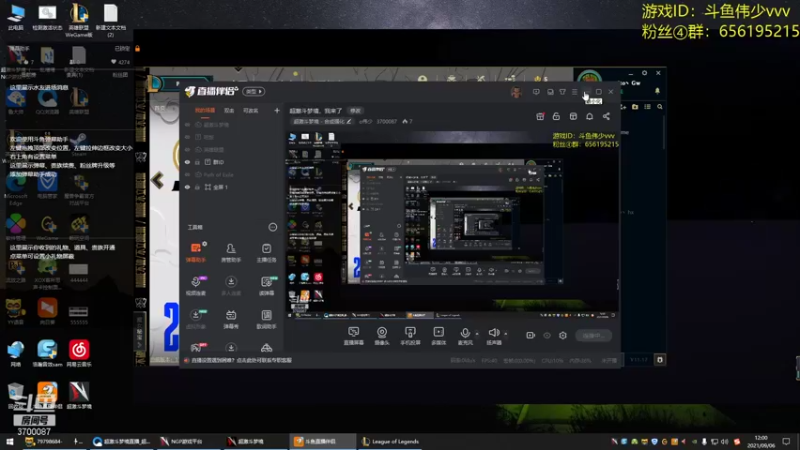Viewport: 800px width, 450px height.
Task: Select the Path of Exile source row
Action: click(231, 174)
